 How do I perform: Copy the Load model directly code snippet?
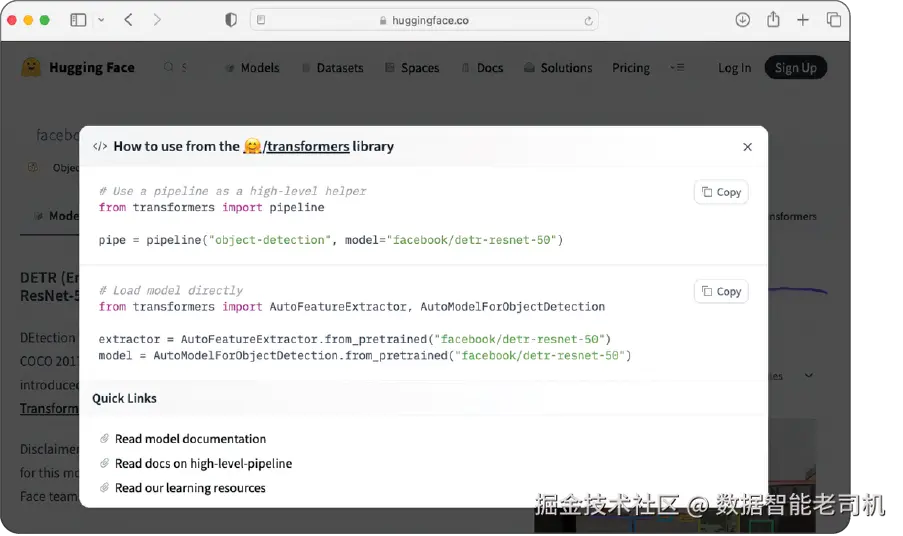click(721, 291)
